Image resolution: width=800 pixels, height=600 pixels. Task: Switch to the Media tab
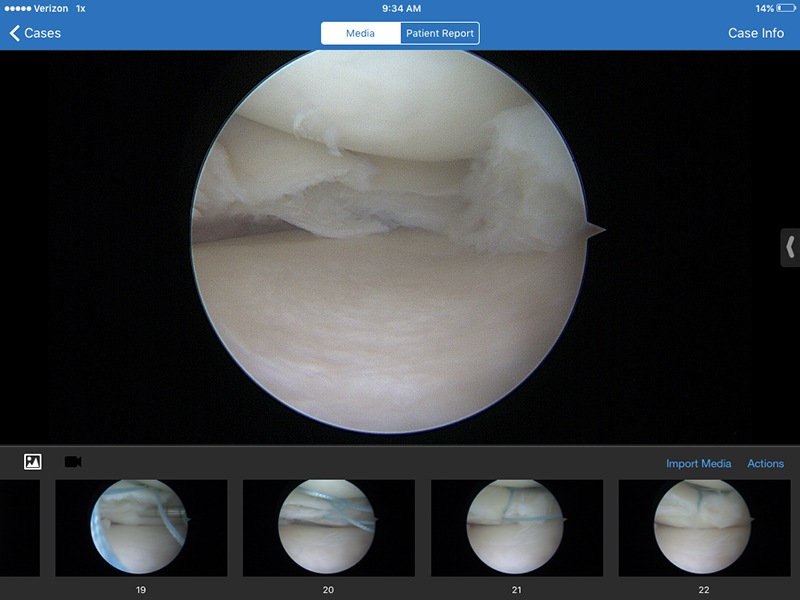pyautogui.click(x=361, y=33)
